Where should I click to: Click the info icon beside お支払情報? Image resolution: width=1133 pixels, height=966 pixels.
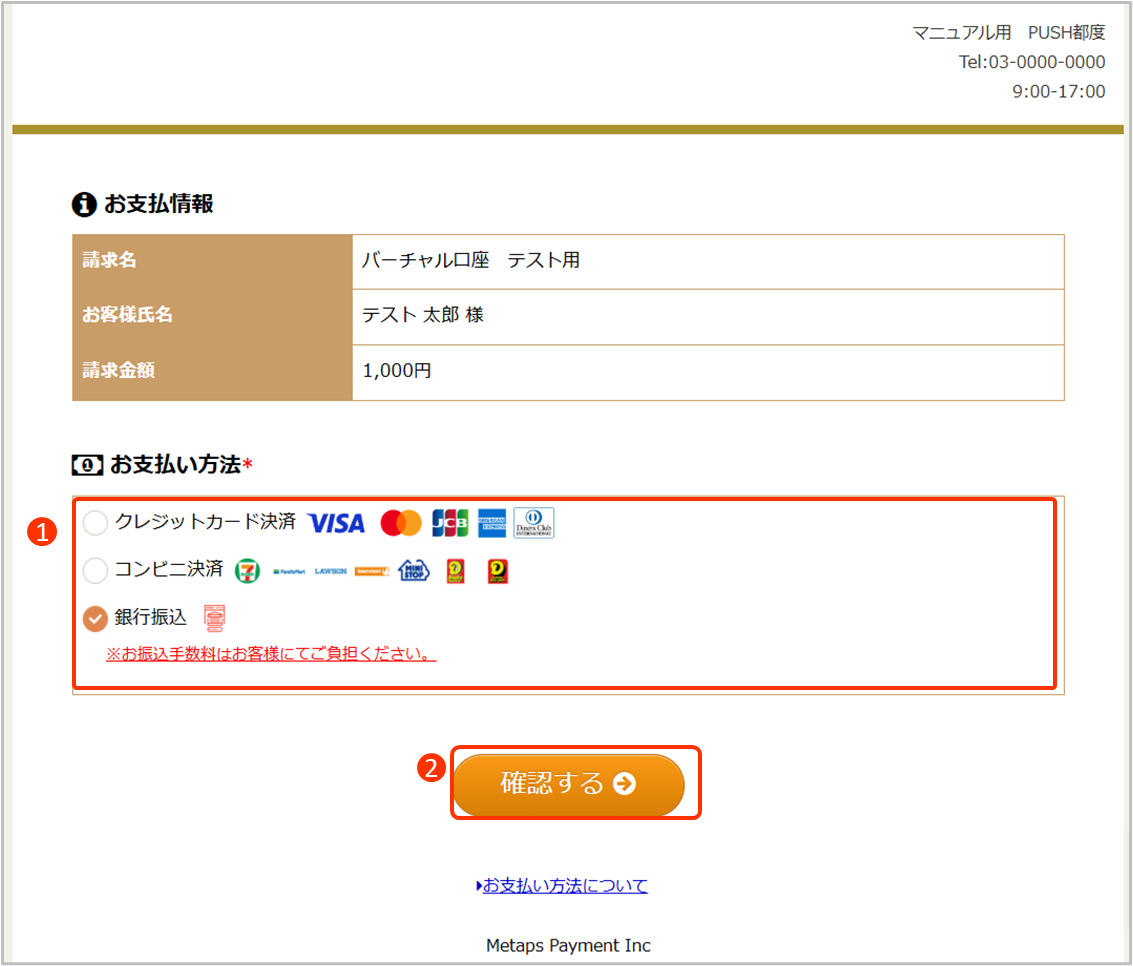(84, 205)
